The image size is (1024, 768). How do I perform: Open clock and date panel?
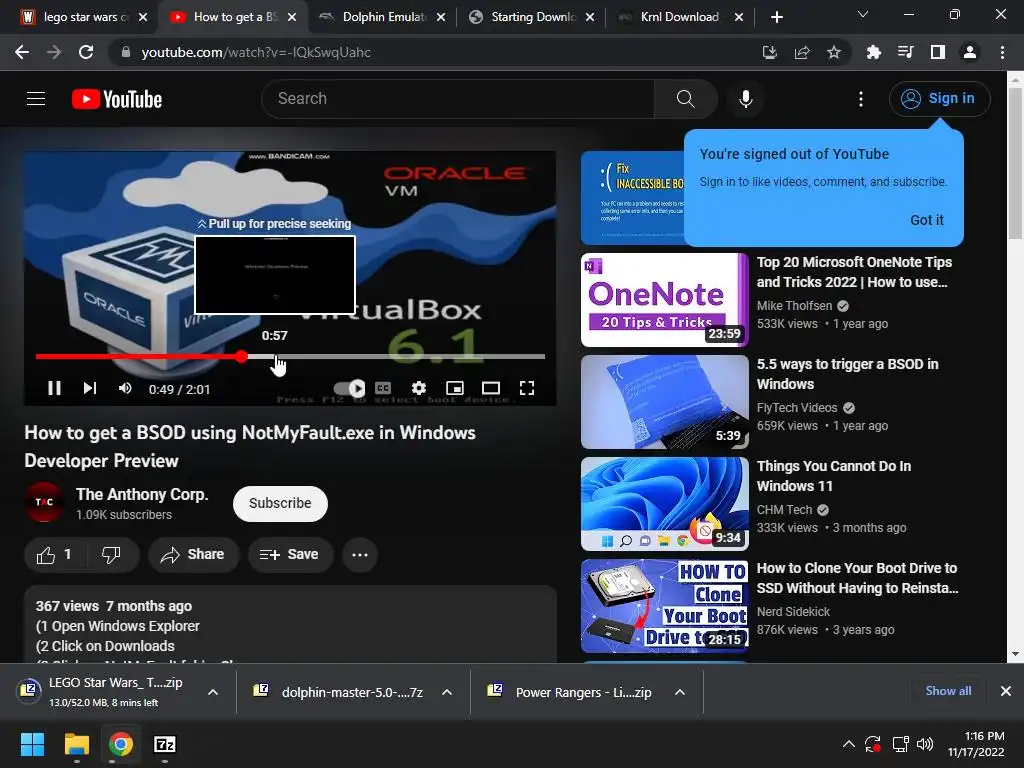pyautogui.click(x=976, y=744)
